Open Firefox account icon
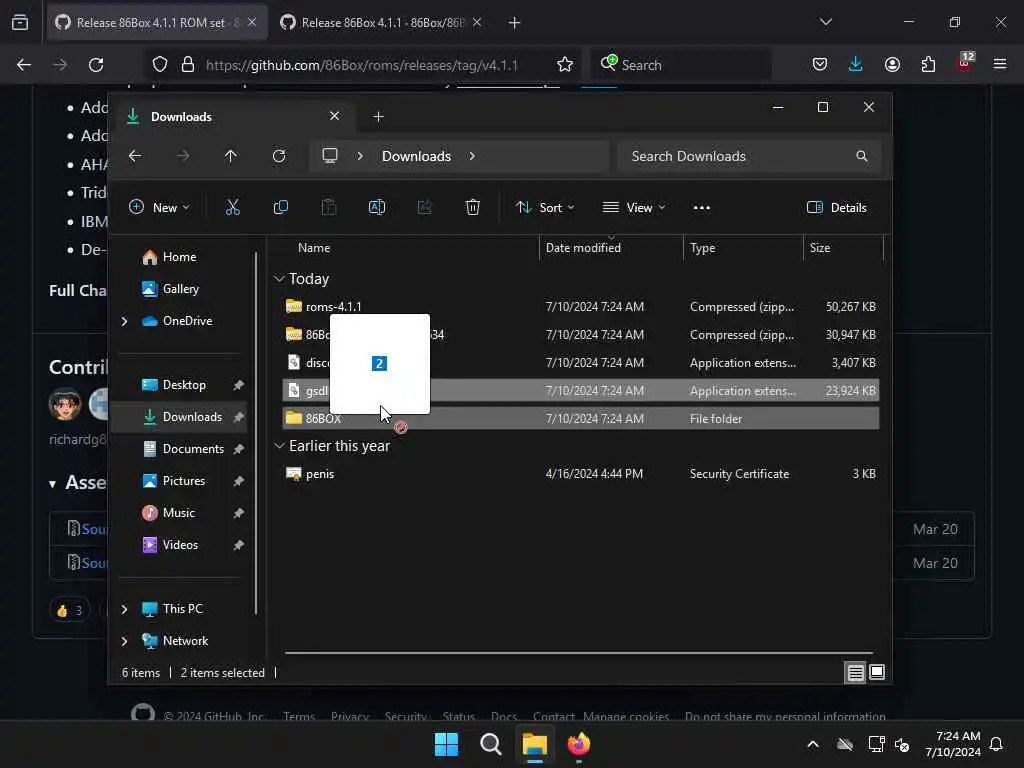This screenshot has height=768, width=1024. 892,64
